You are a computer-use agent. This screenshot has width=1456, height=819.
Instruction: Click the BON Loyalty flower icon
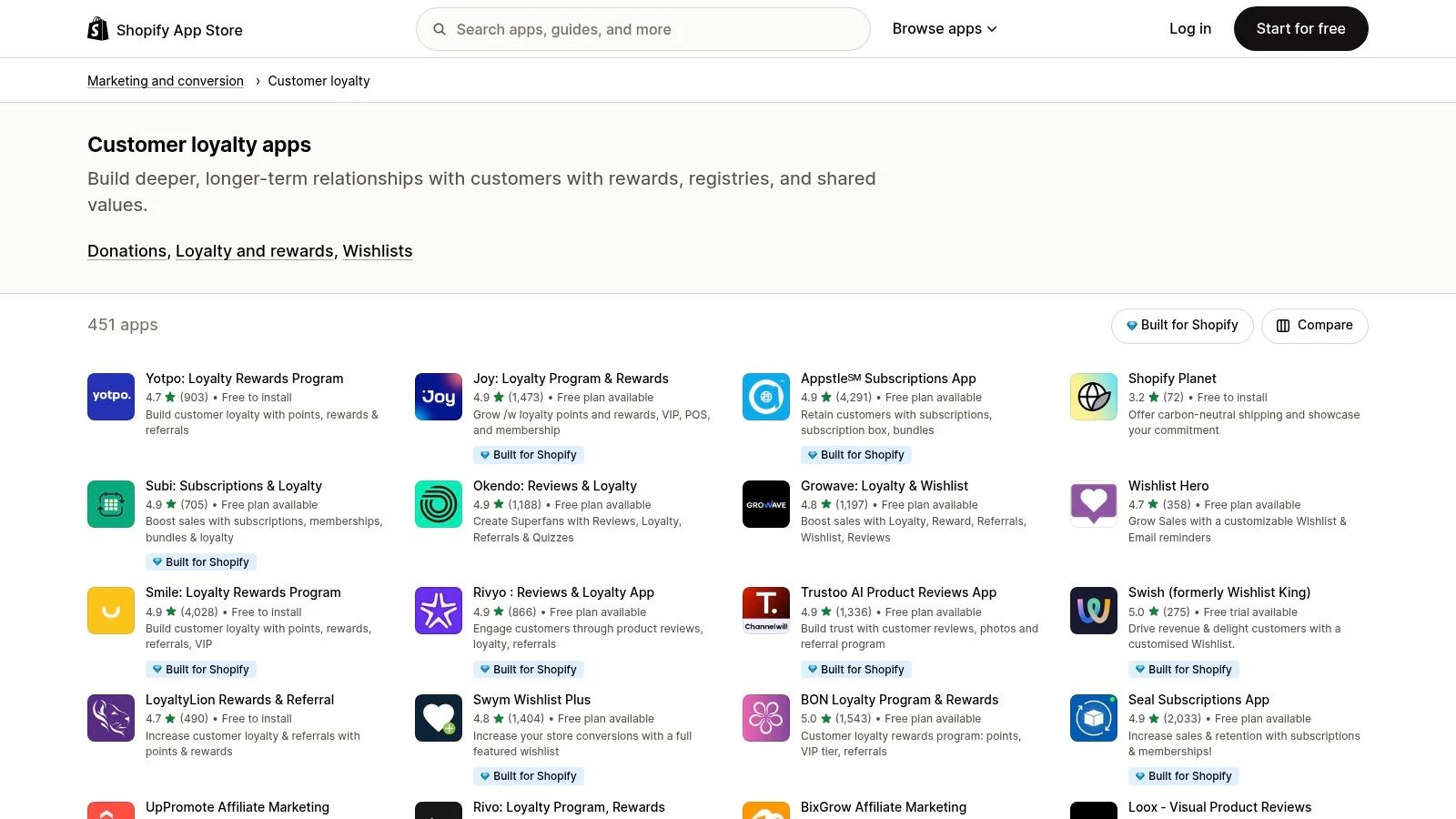tap(766, 718)
